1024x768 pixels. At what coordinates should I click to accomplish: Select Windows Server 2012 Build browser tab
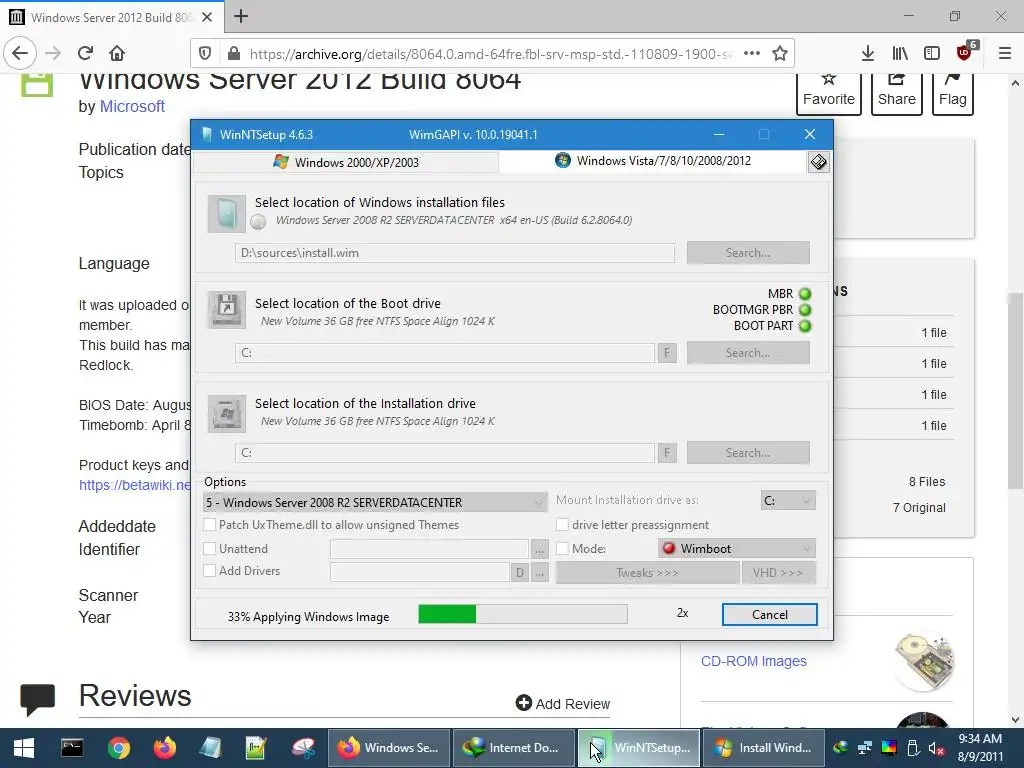[112, 17]
